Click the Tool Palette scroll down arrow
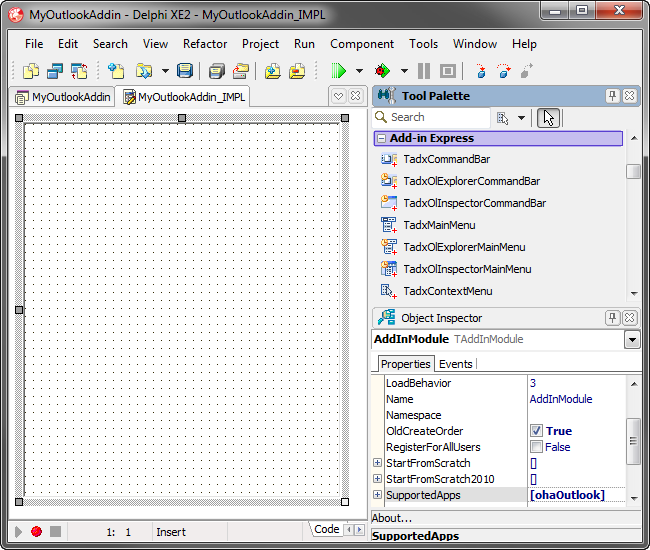The width and height of the screenshot is (650, 550). tap(634, 293)
